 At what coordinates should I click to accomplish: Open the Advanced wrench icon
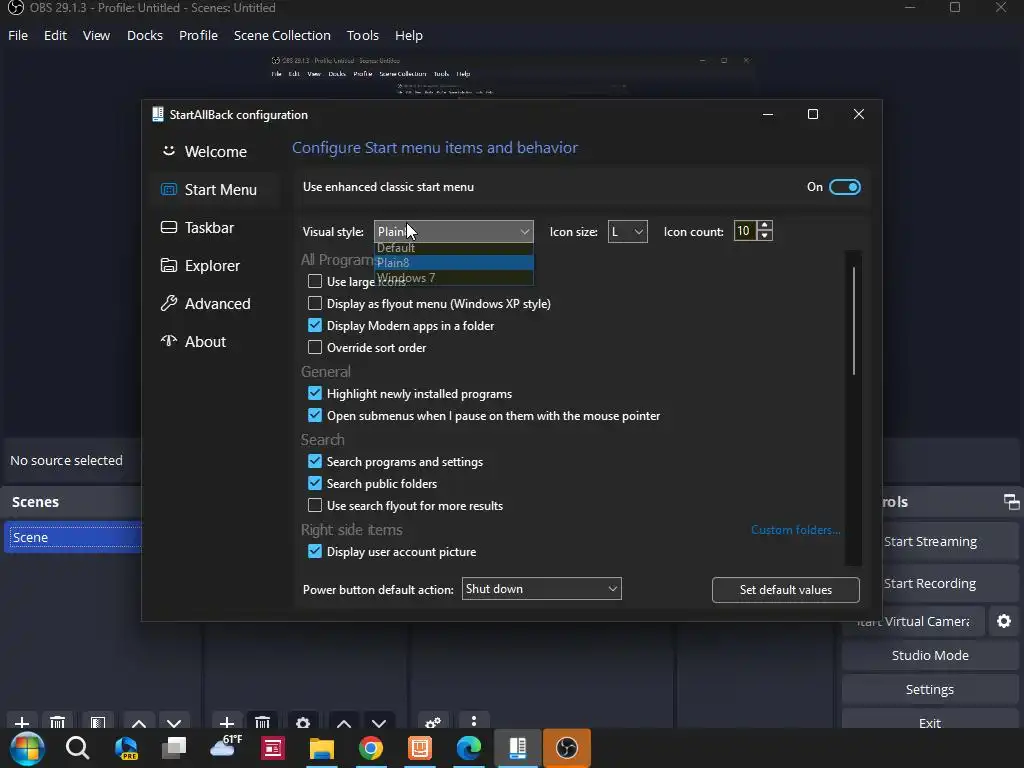pos(168,303)
